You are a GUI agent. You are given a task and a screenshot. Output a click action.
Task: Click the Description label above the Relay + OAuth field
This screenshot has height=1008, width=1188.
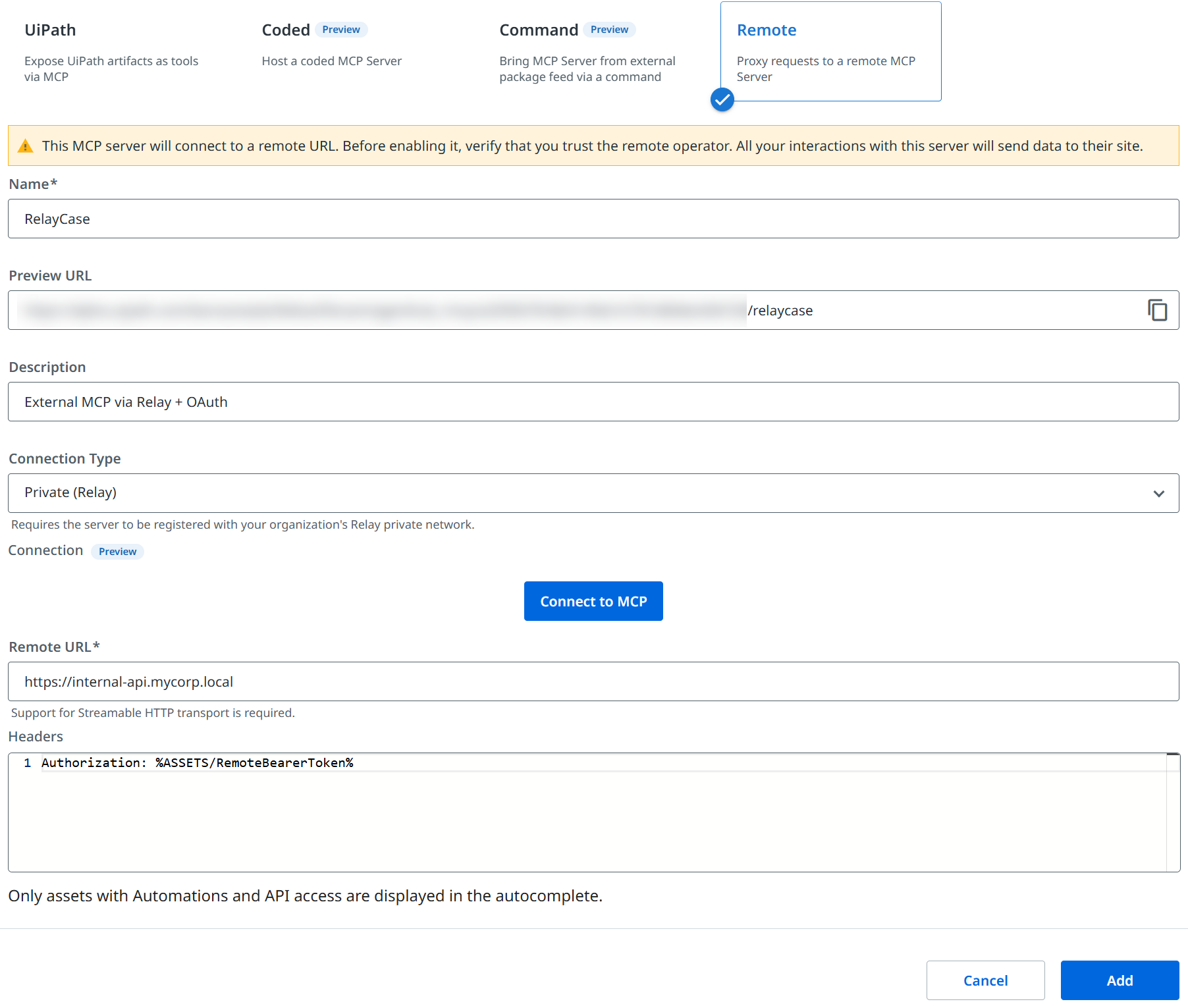click(47, 367)
